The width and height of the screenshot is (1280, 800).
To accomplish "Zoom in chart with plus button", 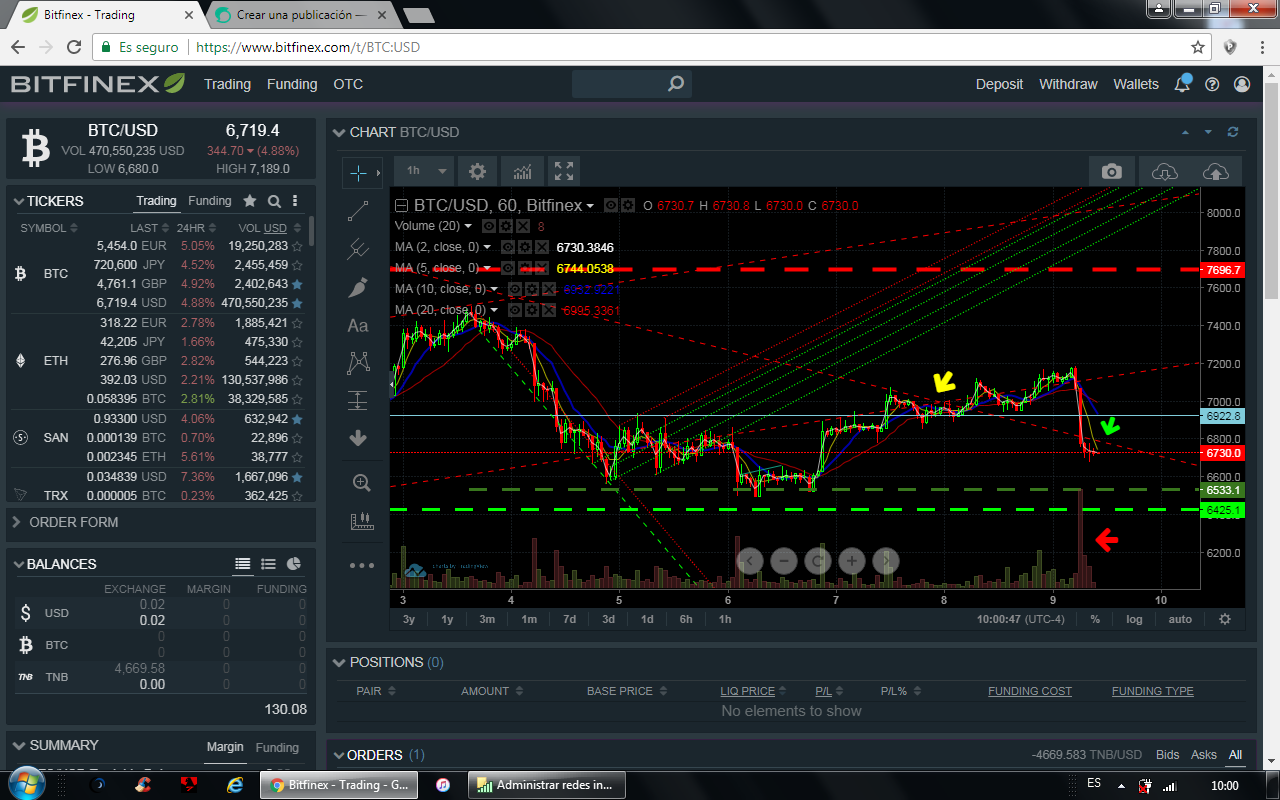I will coord(852,561).
